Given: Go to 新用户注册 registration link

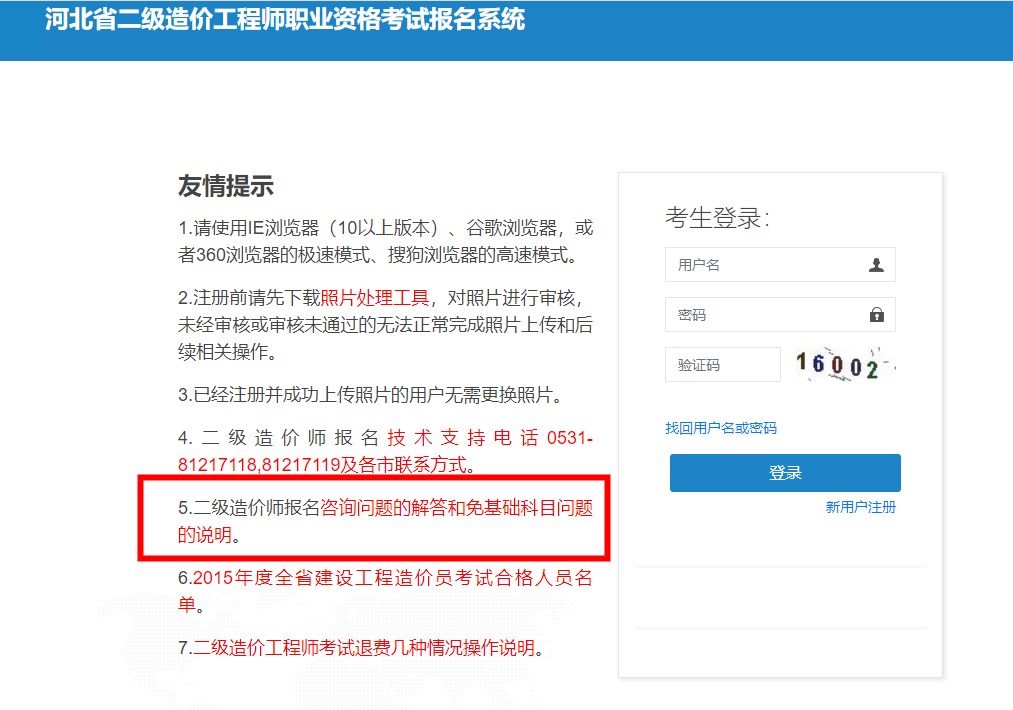Looking at the screenshot, I should pyautogui.click(x=860, y=507).
